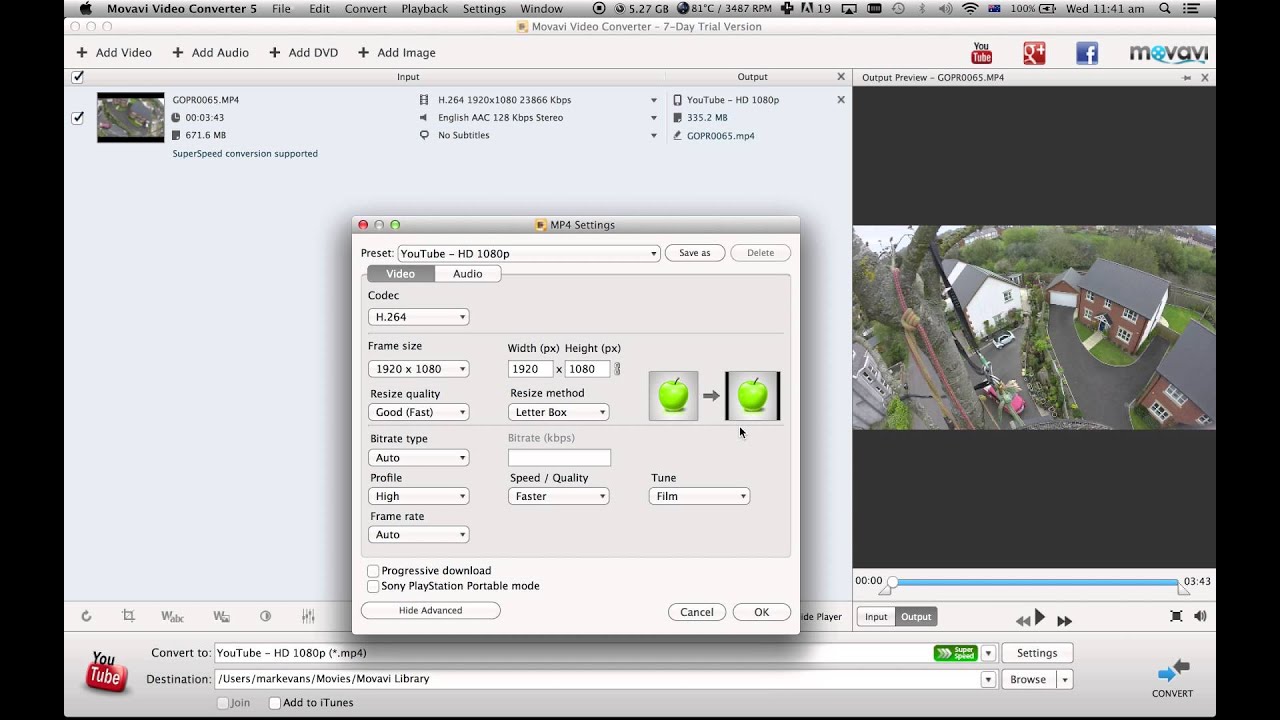Image resolution: width=1280 pixels, height=720 pixels.
Task: Open the Resize method Letter Box dropdown
Action: pos(558,412)
